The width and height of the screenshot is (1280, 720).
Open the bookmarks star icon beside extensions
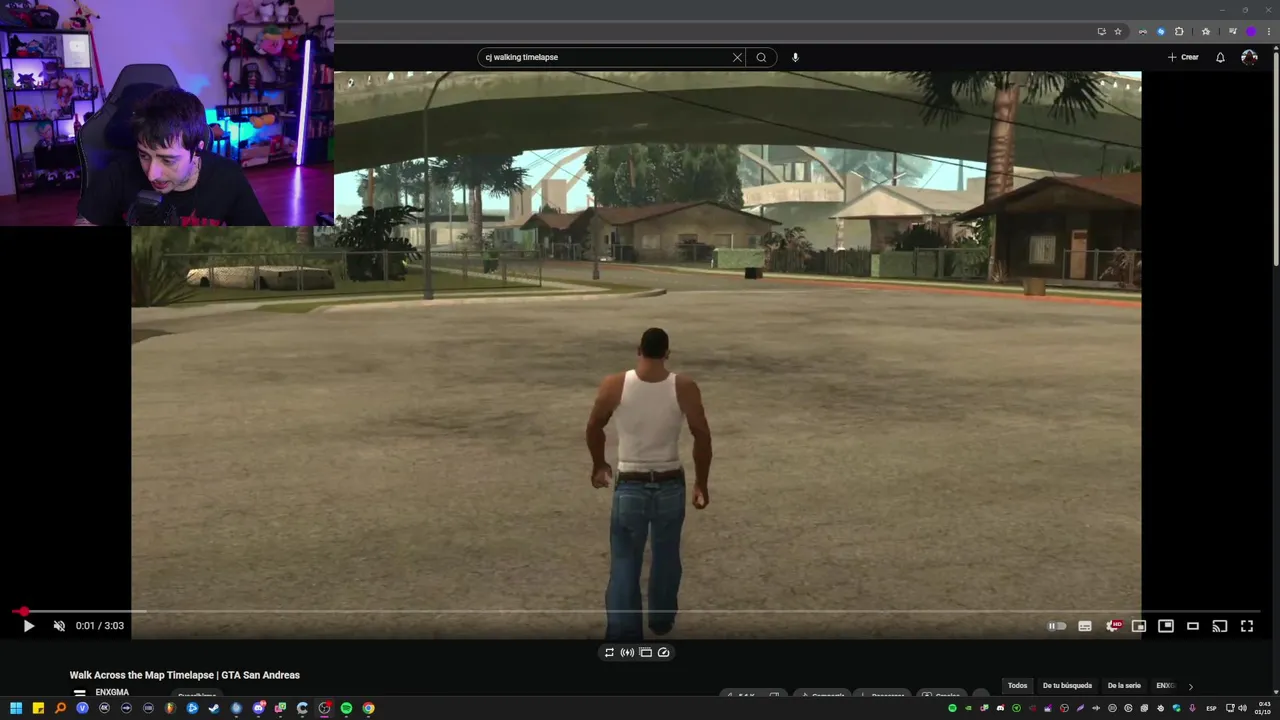pyautogui.click(x=1206, y=32)
